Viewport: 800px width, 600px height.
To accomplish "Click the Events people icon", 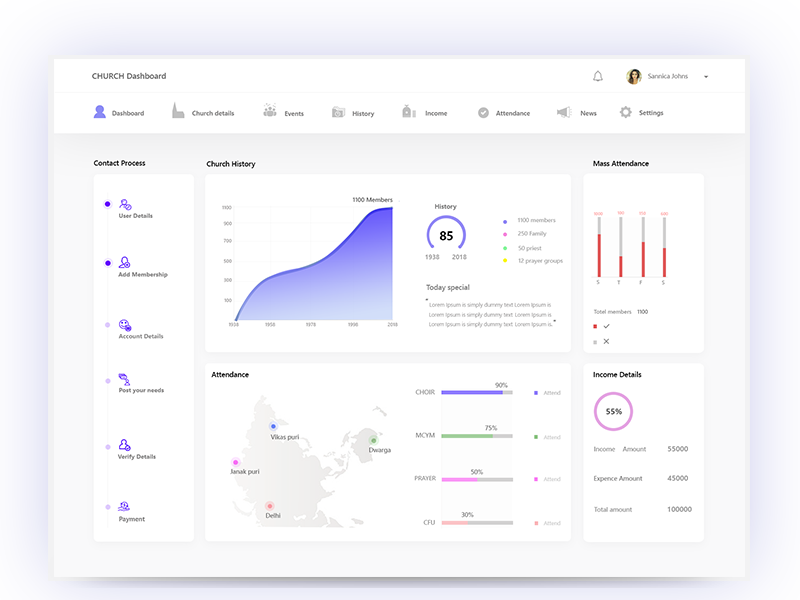I will coord(268,111).
